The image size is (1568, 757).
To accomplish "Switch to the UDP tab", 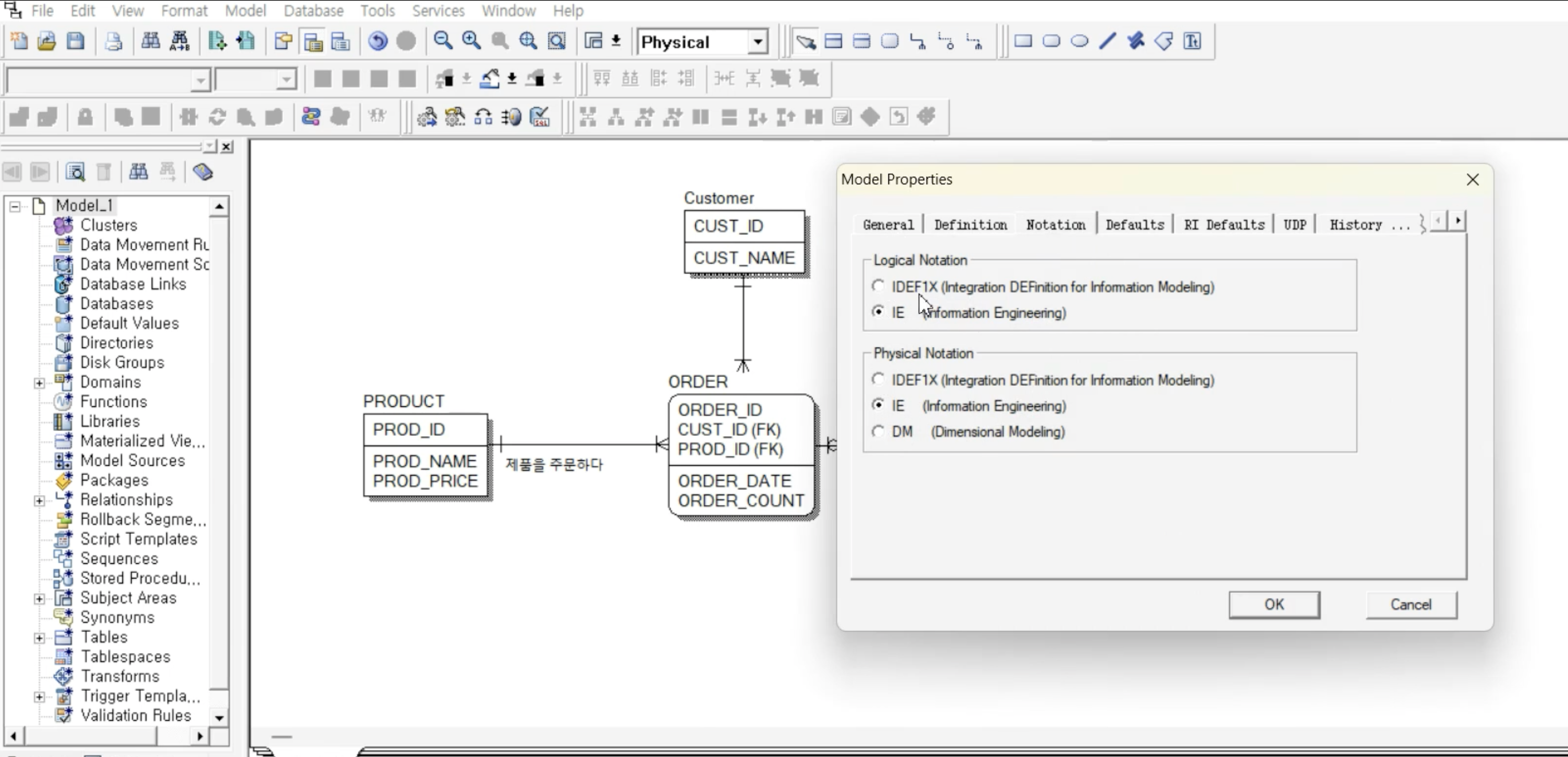I will click(x=1295, y=225).
